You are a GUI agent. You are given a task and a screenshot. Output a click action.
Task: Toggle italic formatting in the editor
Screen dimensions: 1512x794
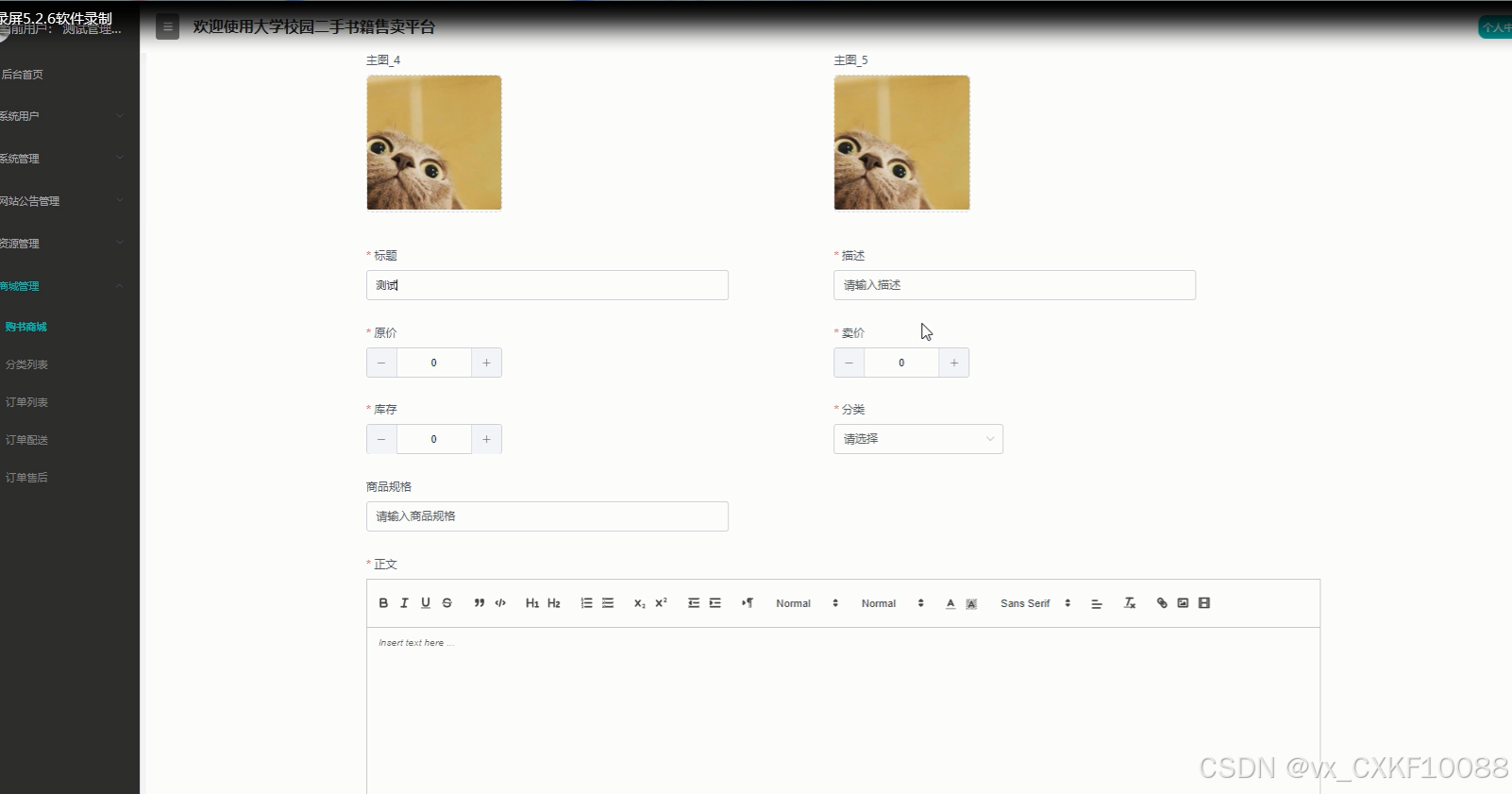(x=404, y=603)
